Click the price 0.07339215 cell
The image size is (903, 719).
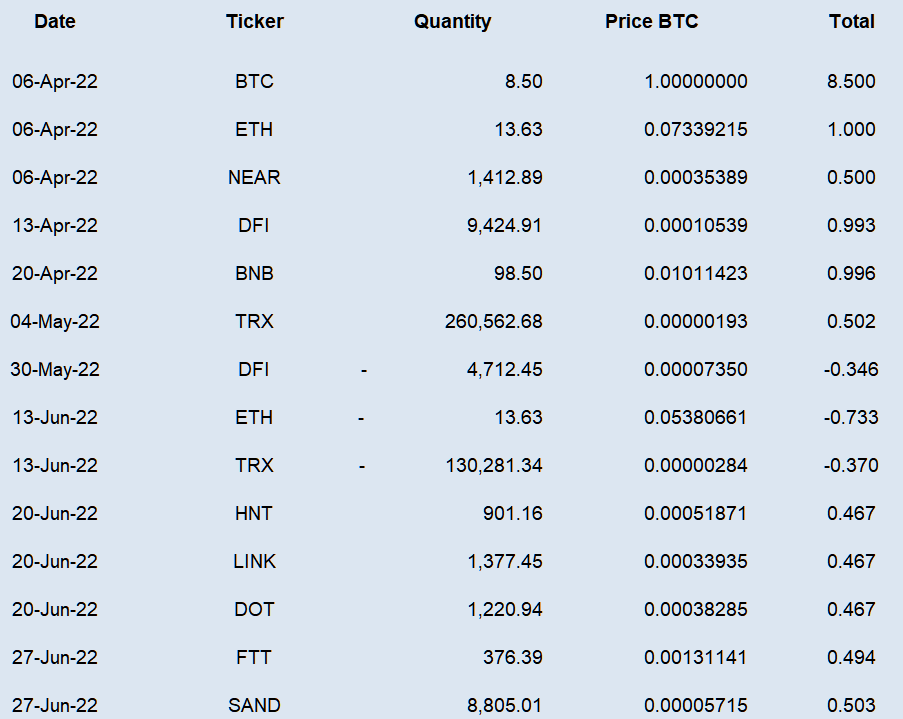[x=696, y=129]
